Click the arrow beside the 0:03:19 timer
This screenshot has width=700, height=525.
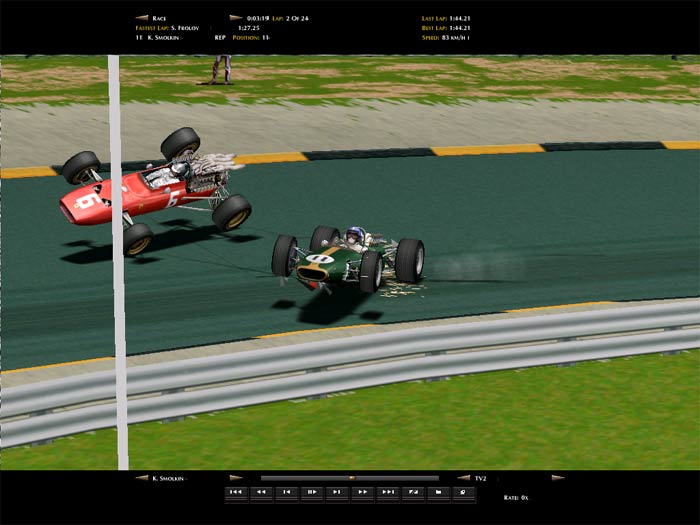pos(235,18)
